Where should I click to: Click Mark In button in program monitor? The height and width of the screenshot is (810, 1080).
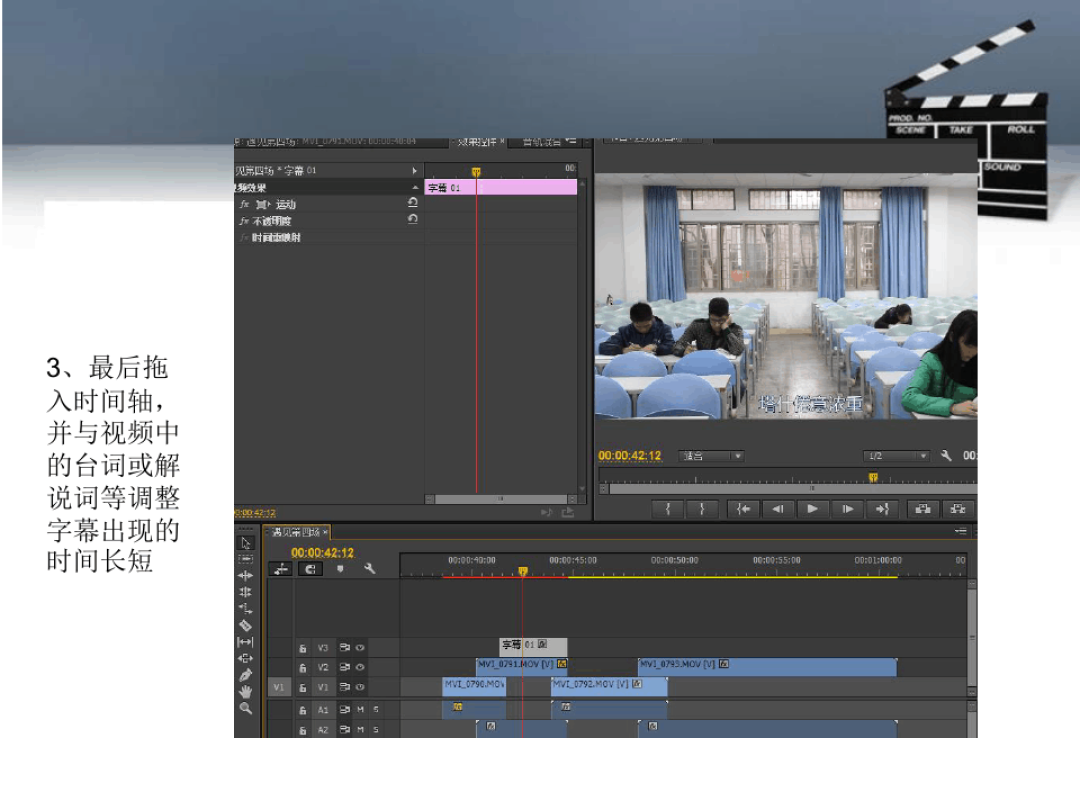[x=667, y=509]
